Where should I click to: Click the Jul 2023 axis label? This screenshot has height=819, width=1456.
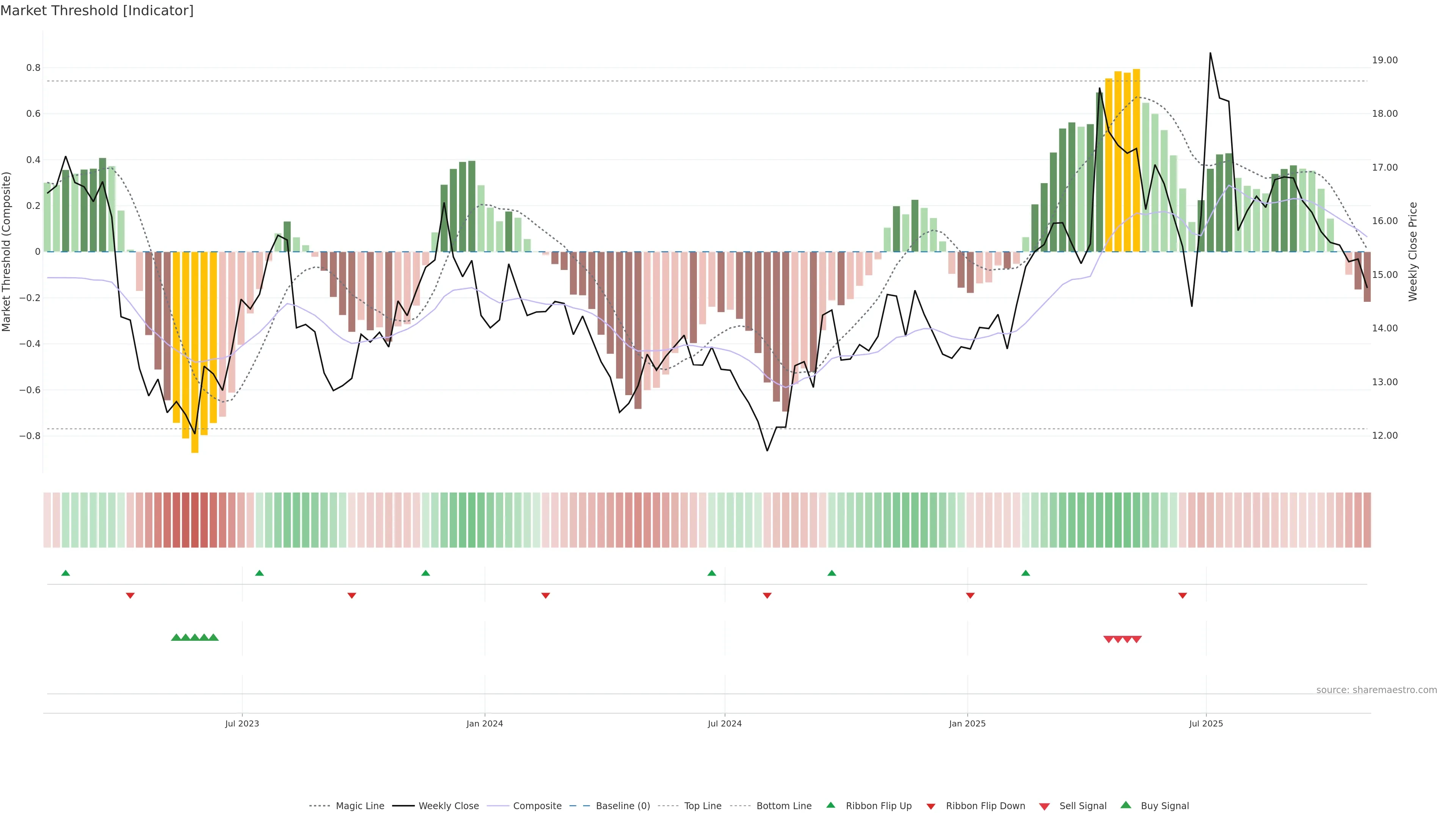[242, 723]
